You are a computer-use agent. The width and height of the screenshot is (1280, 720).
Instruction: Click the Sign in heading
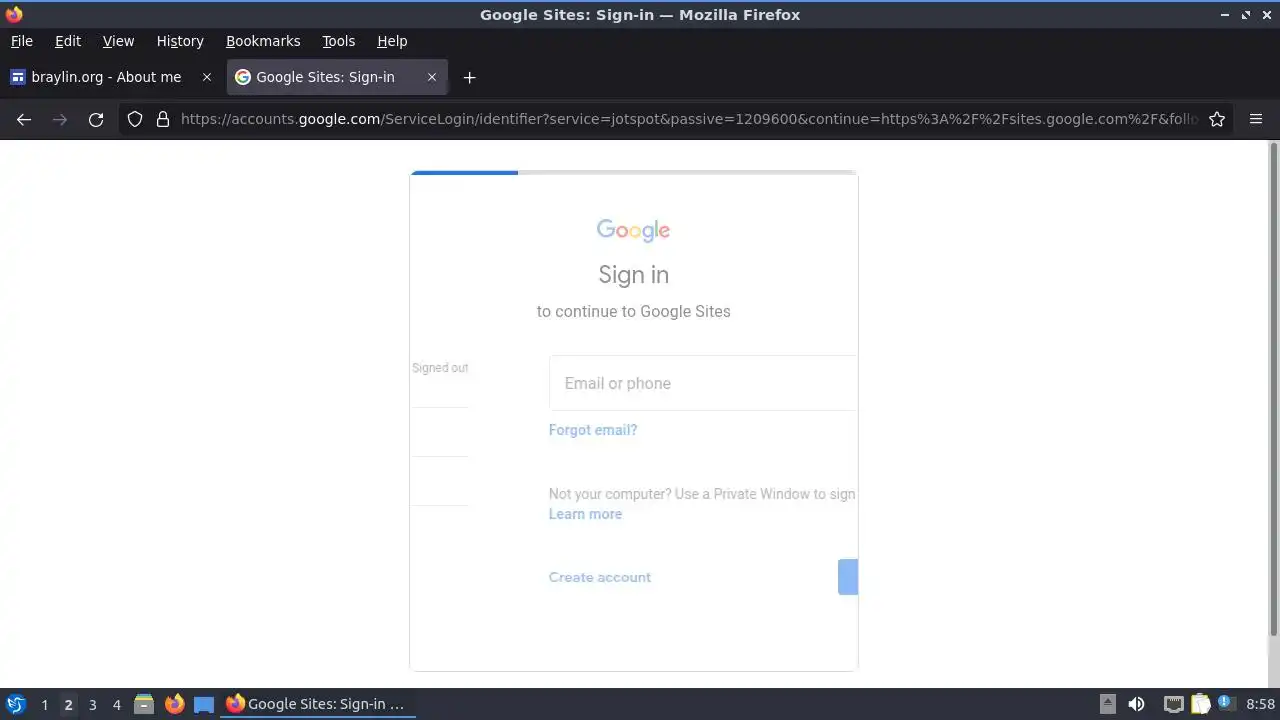634,275
